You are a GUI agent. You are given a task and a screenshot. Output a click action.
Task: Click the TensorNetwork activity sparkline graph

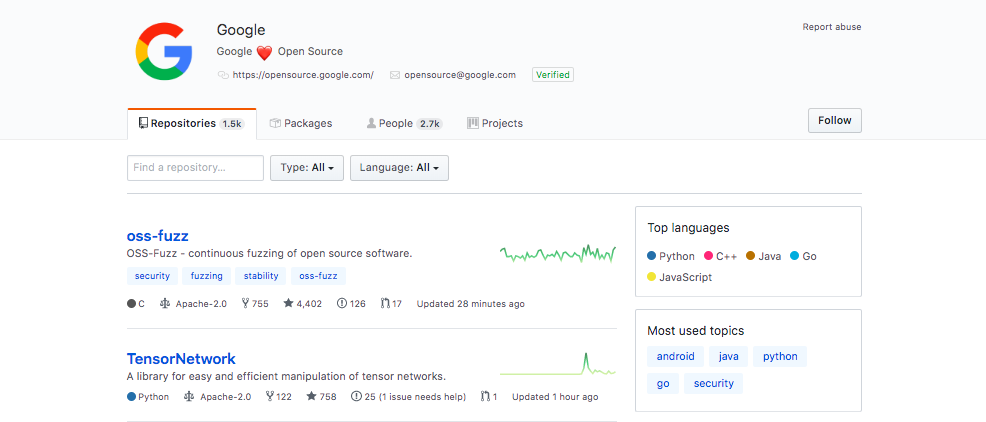coord(558,365)
